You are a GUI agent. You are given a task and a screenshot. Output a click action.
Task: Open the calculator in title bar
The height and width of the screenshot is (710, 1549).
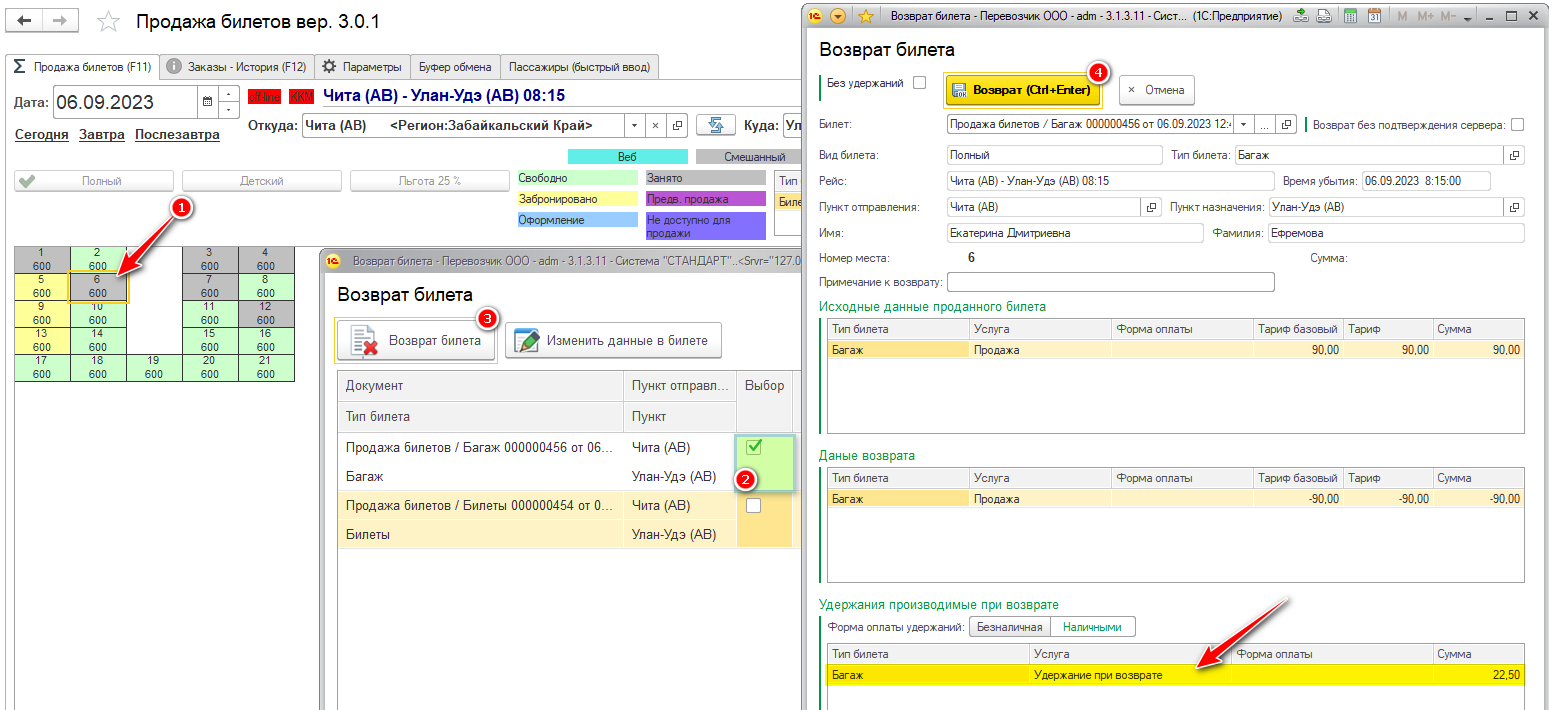coord(1350,16)
